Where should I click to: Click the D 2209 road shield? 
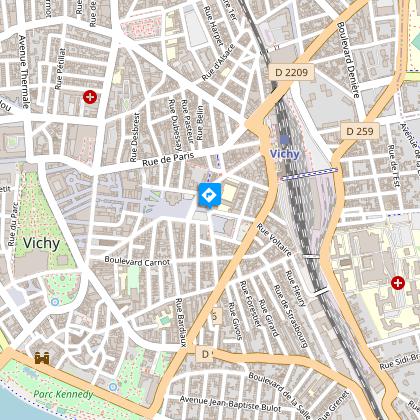291,72
